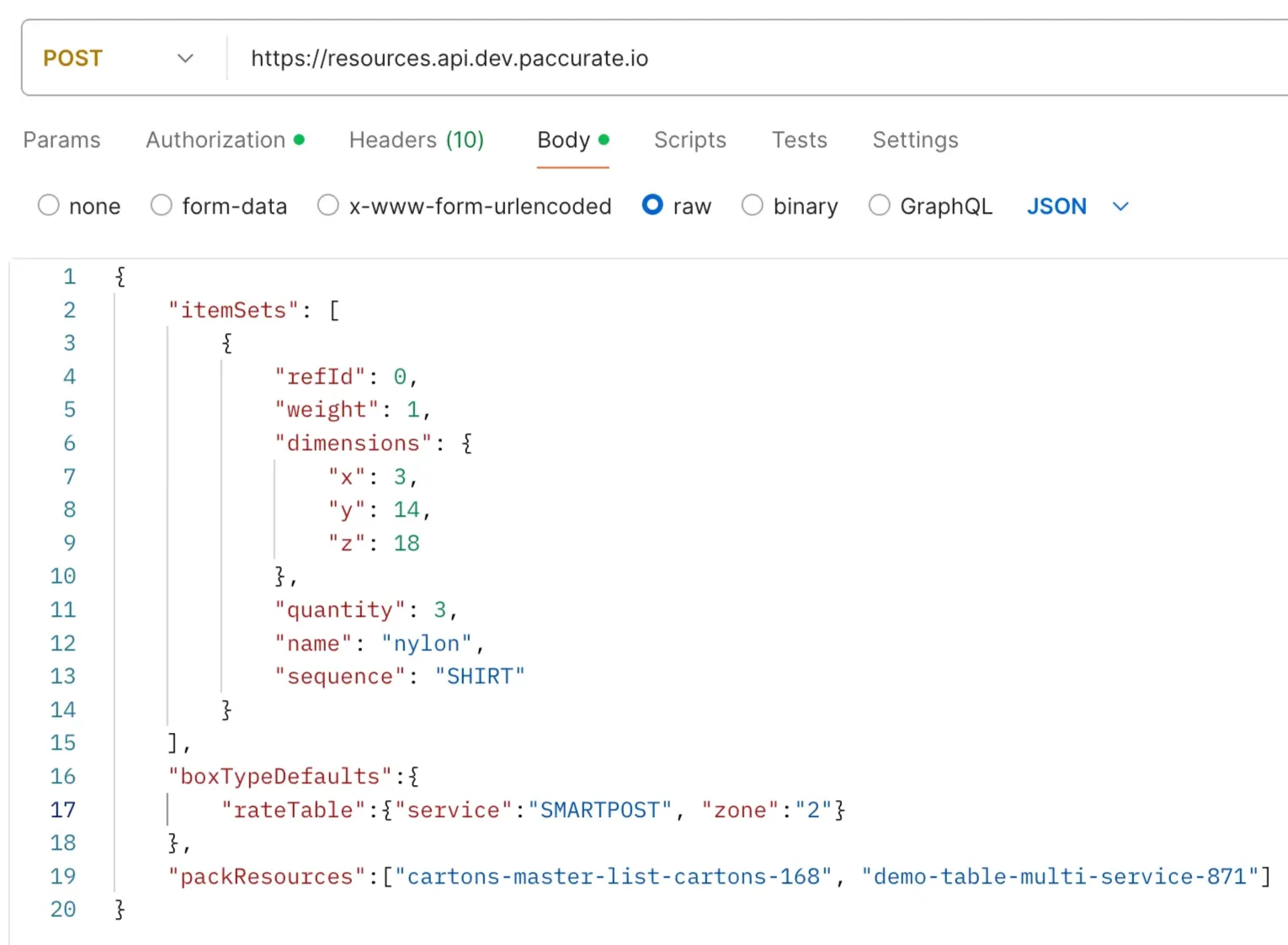Click the "rateTable" key on line 17
The height and width of the screenshot is (945, 1288).
coord(294,810)
